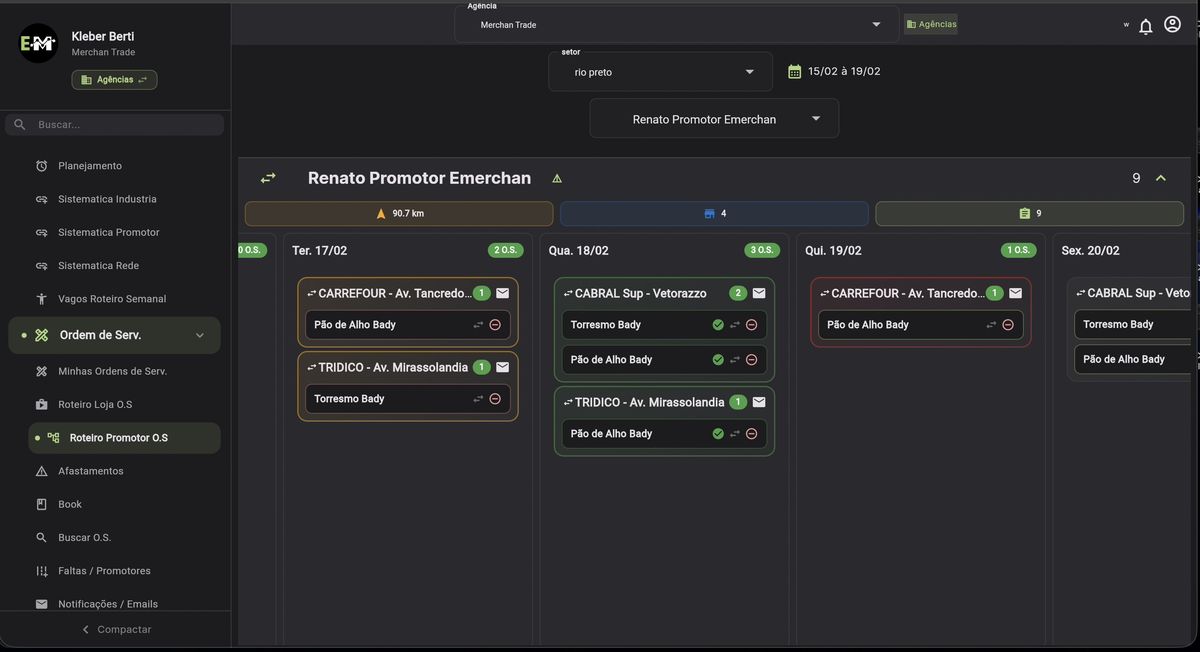1200x652 pixels.
Task: Toggle green check under Wednesday's TRIDICO card
Action: [718, 434]
